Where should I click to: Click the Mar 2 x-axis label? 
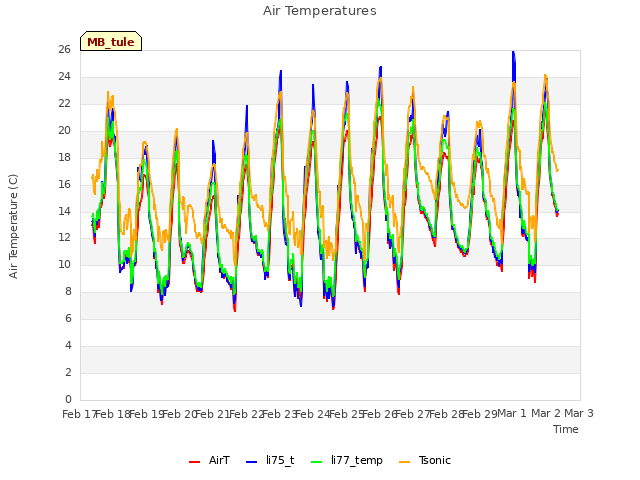pos(546,413)
